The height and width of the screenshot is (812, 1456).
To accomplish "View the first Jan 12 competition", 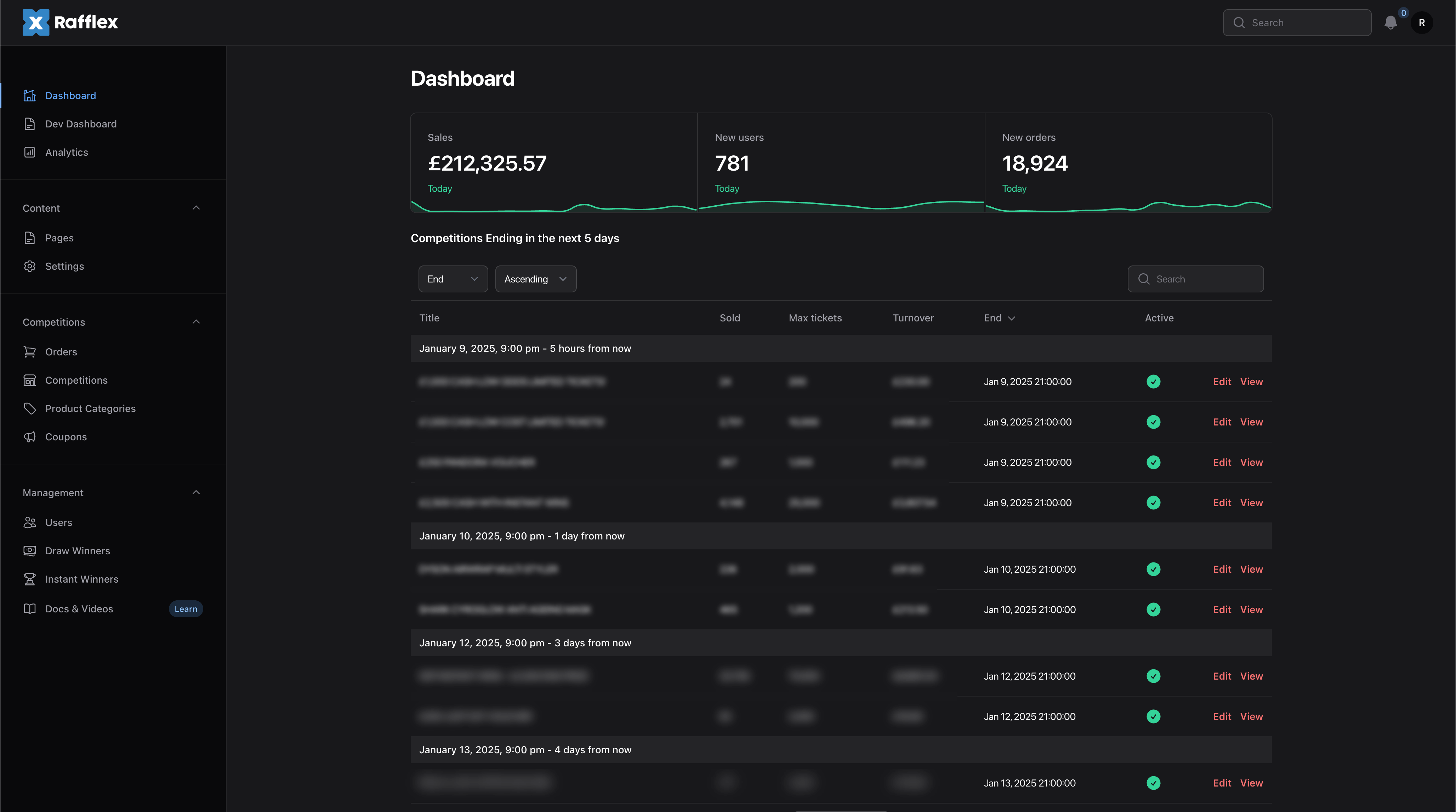I will click(1251, 676).
